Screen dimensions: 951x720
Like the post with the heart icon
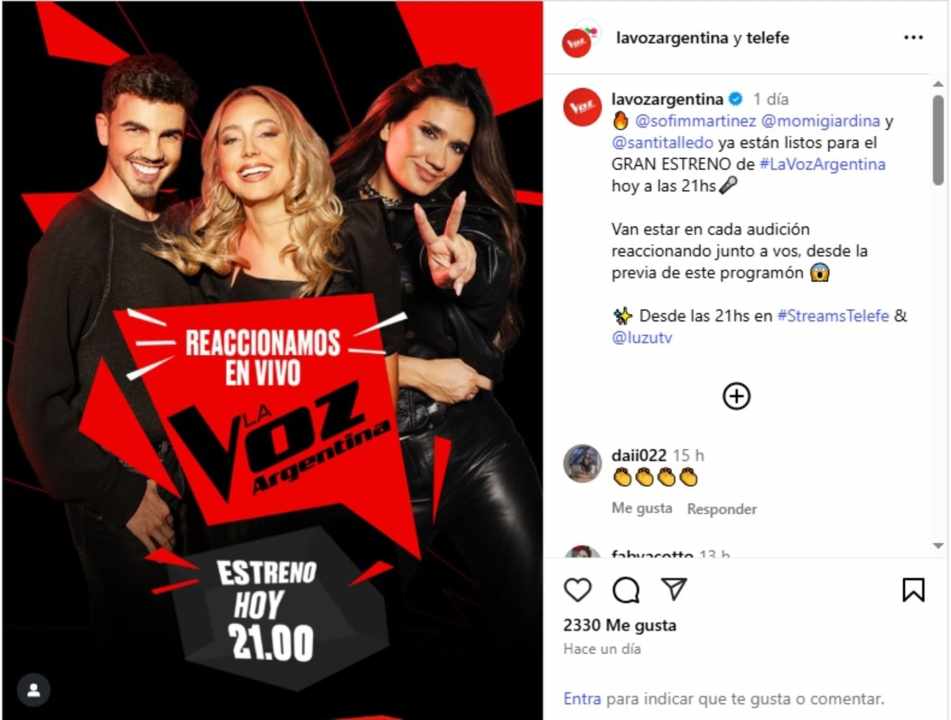pos(577,590)
